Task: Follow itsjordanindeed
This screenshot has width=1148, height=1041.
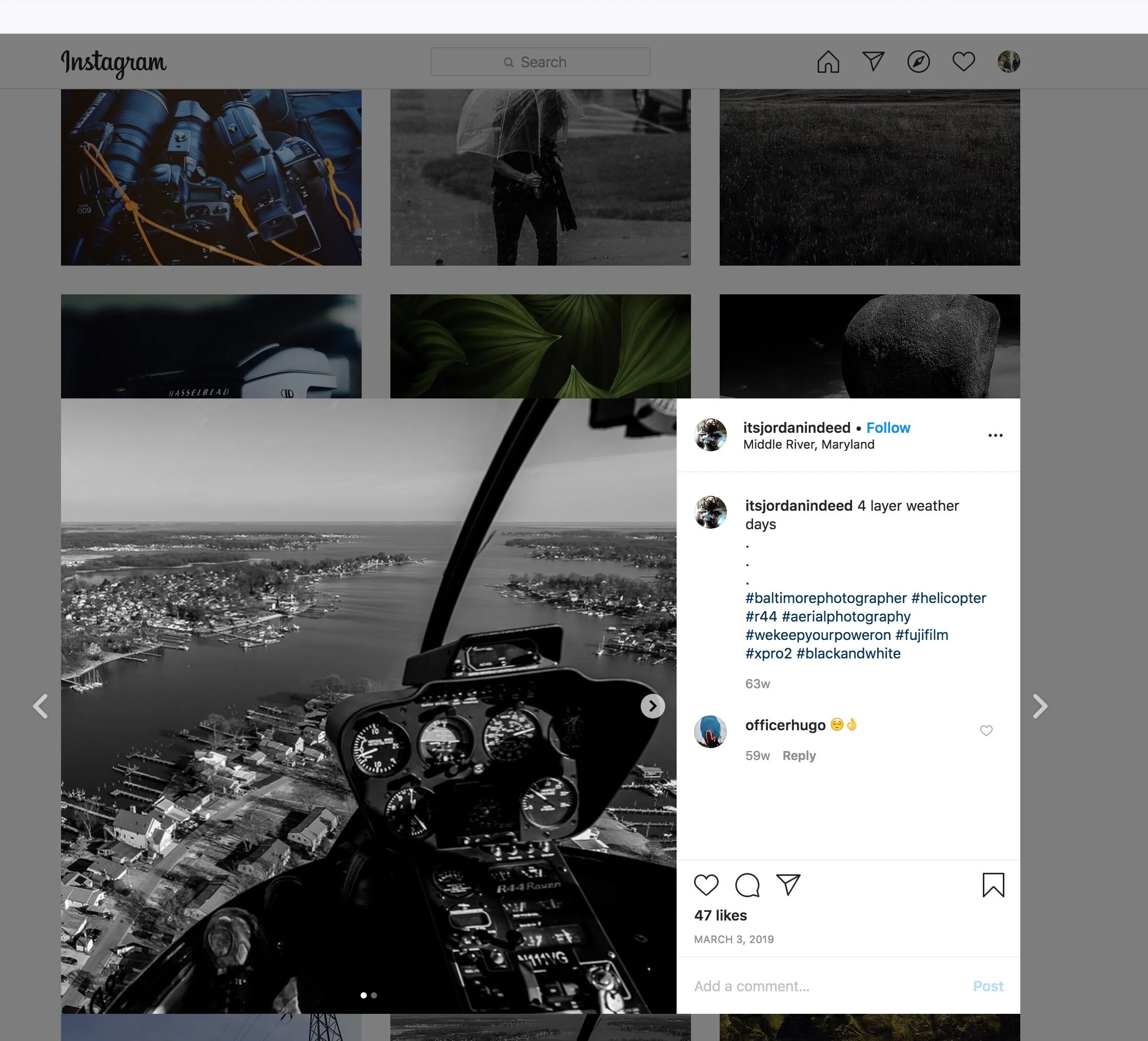Action: coord(888,428)
